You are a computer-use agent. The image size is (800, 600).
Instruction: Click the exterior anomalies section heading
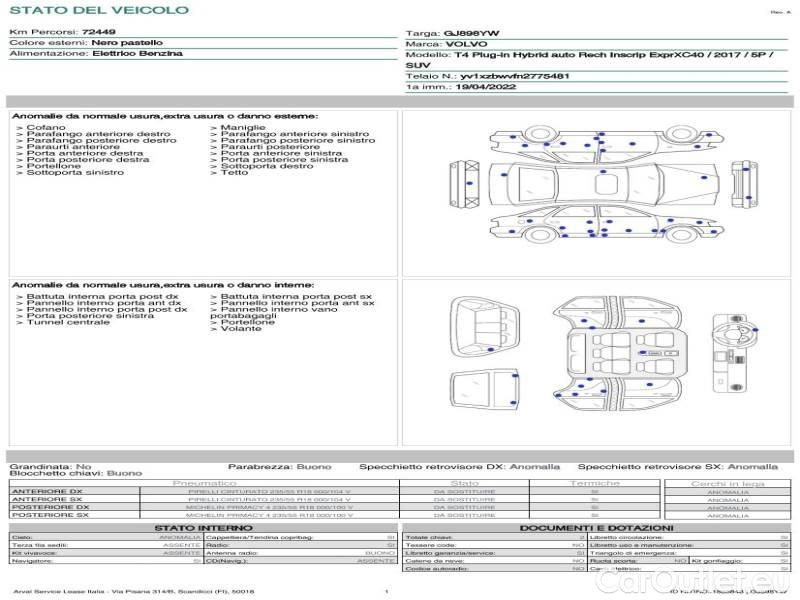click(165, 116)
